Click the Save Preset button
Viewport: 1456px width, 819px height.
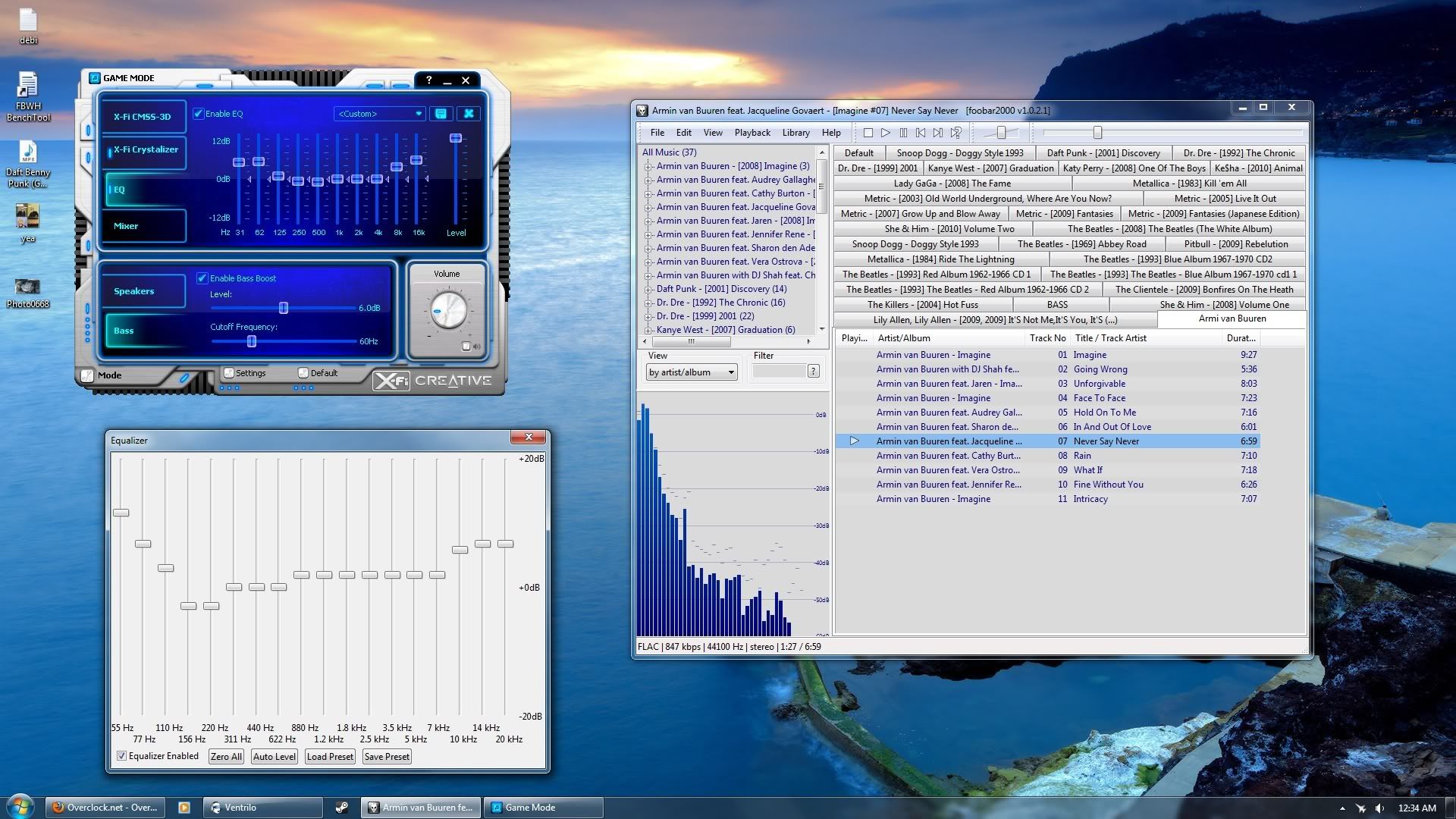tap(387, 756)
